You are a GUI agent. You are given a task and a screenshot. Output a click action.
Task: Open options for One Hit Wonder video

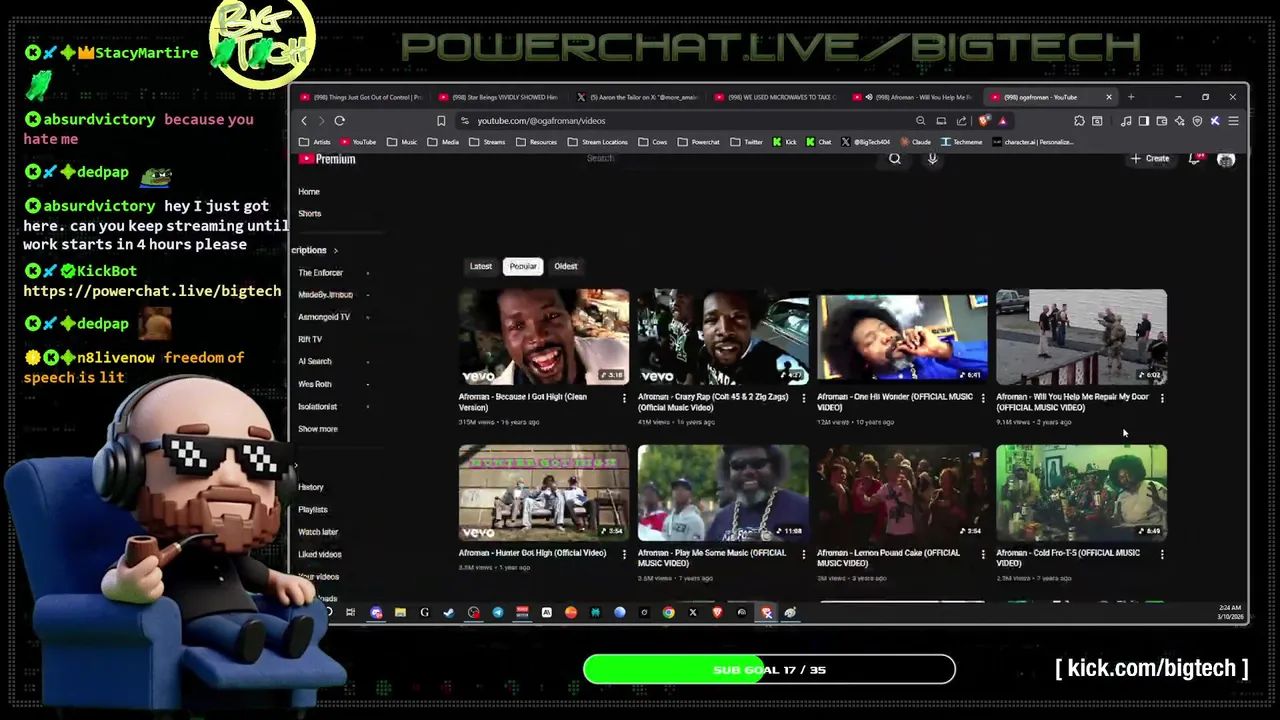click(x=982, y=398)
